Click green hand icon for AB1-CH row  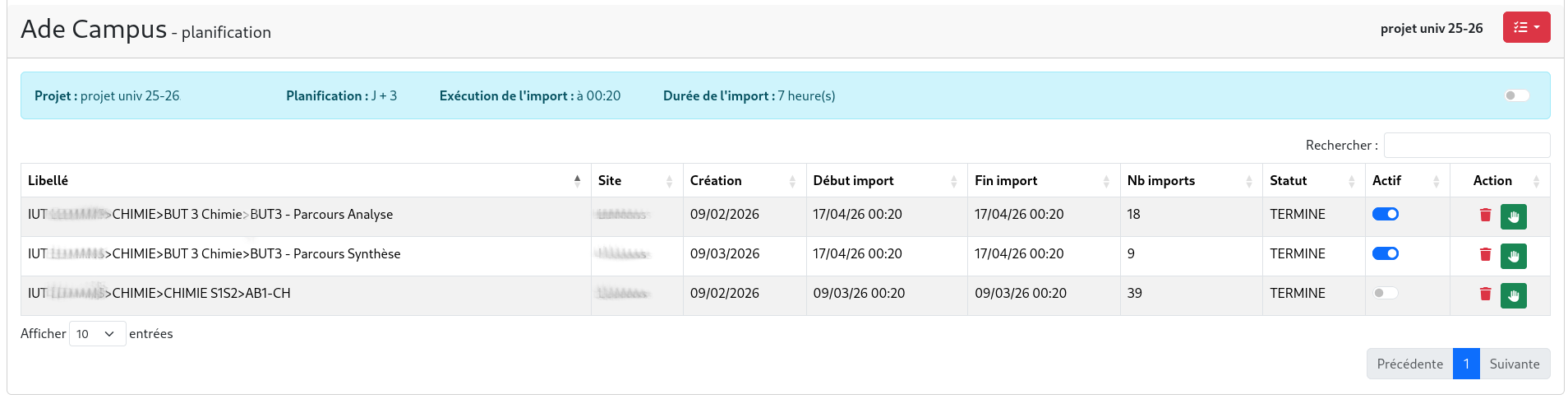tap(1513, 295)
